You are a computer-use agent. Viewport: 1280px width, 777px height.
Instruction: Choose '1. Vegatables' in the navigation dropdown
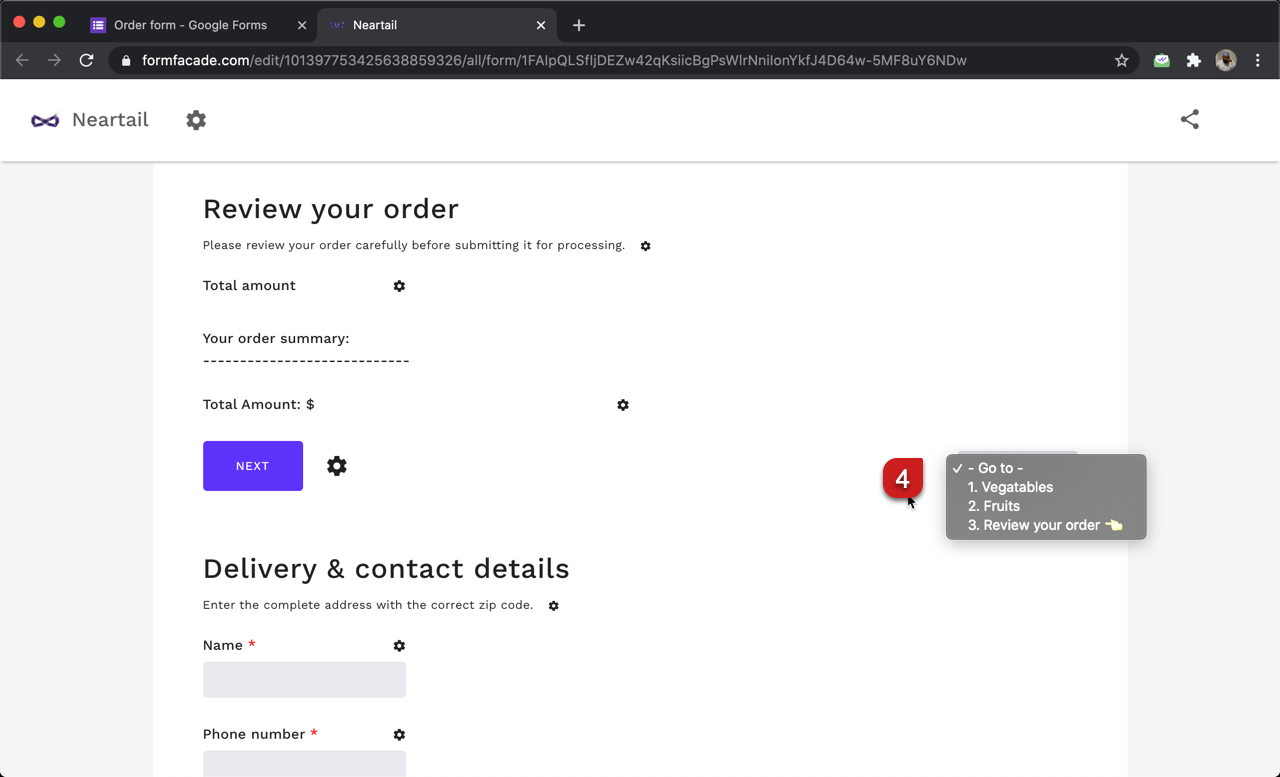(1009, 487)
